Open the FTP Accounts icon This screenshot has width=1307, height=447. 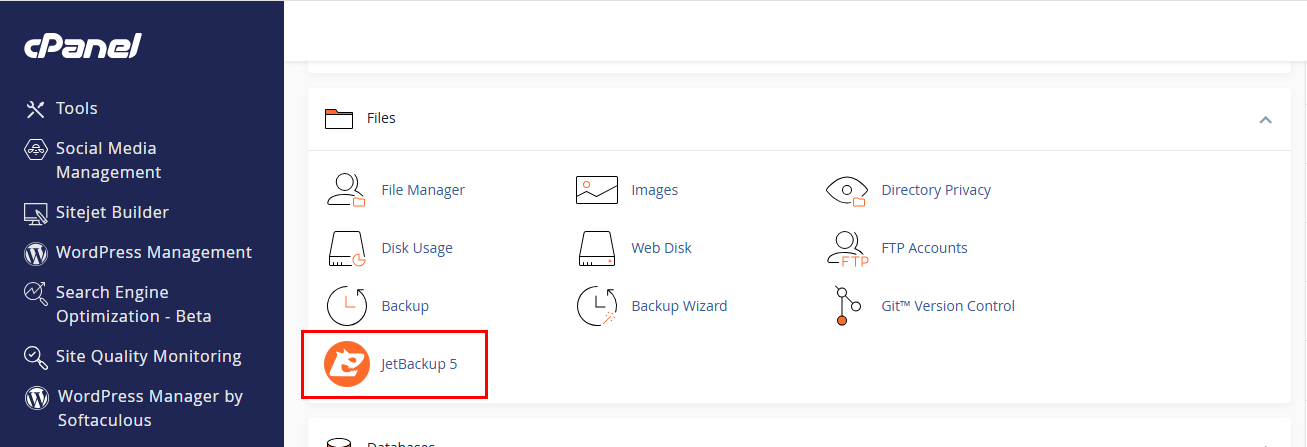pos(847,249)
